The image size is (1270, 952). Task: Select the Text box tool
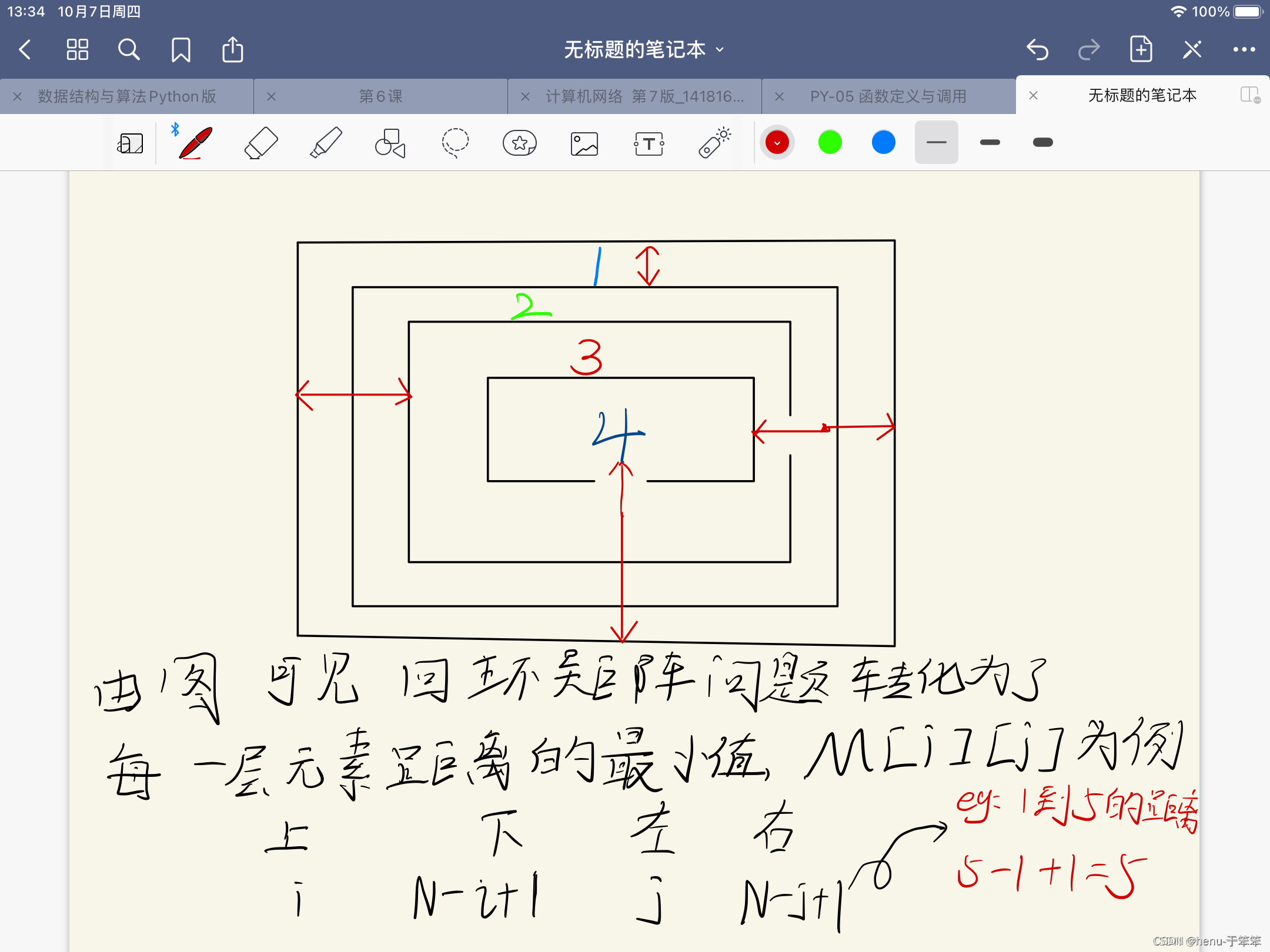point(649,143)
